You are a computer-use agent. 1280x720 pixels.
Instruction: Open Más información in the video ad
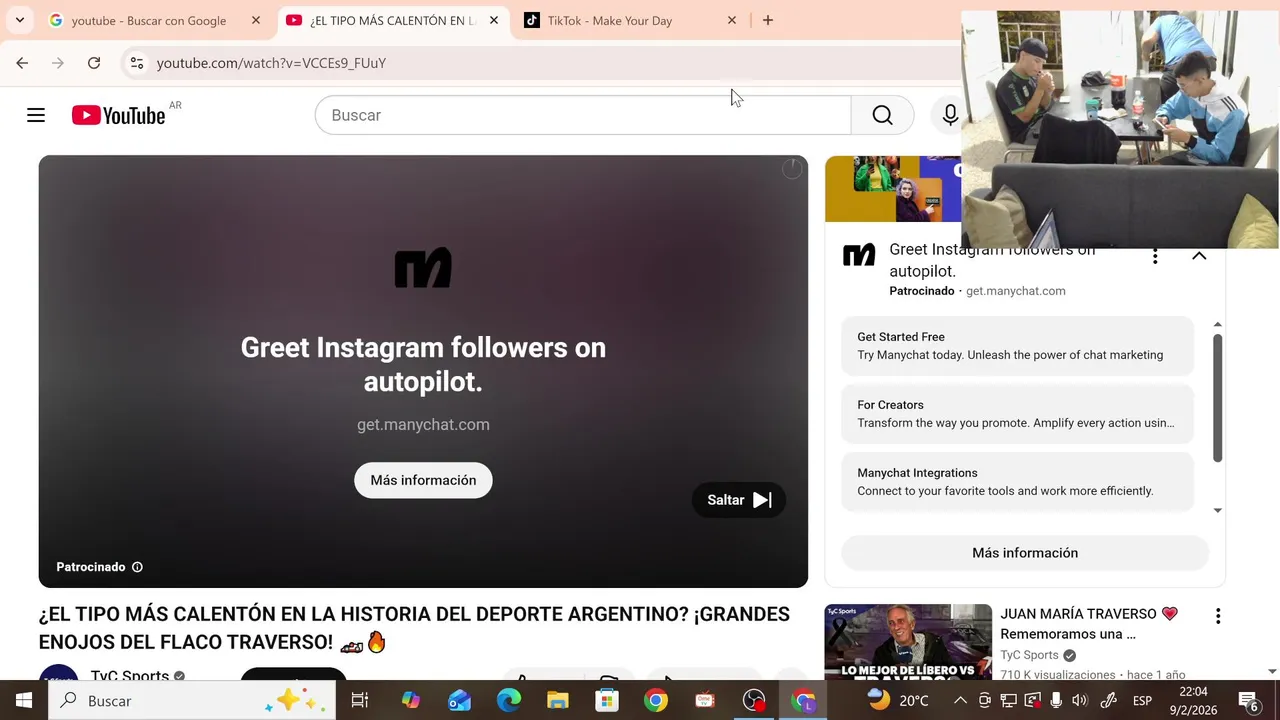coord(423,480)
